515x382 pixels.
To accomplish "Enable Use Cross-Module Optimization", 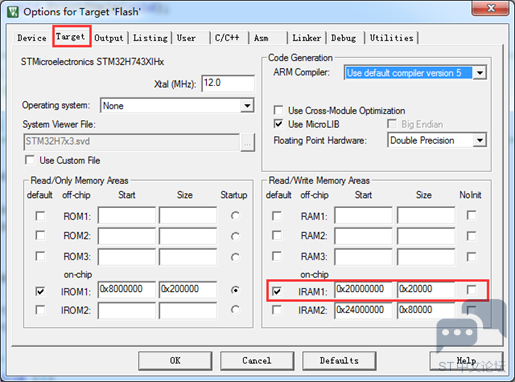I will pyautogui.click(x=278, y=110).
